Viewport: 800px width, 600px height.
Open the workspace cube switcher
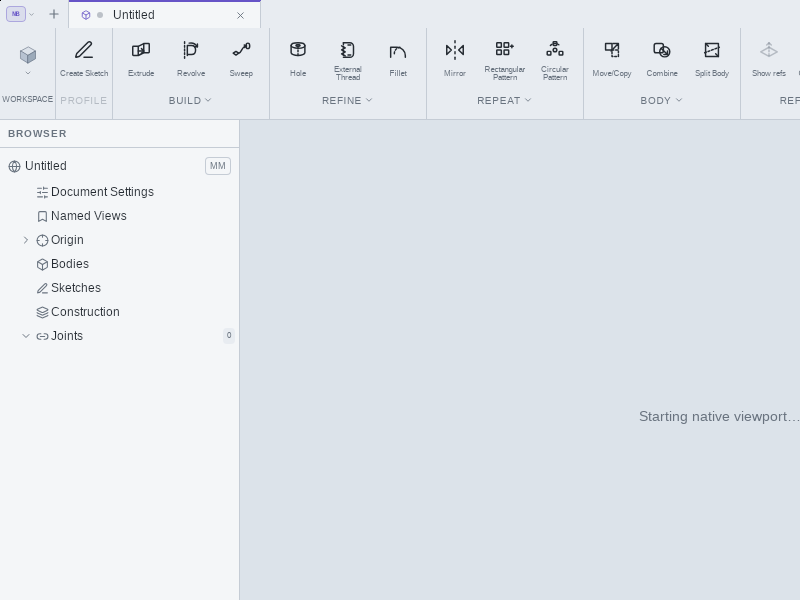(28, 59)
